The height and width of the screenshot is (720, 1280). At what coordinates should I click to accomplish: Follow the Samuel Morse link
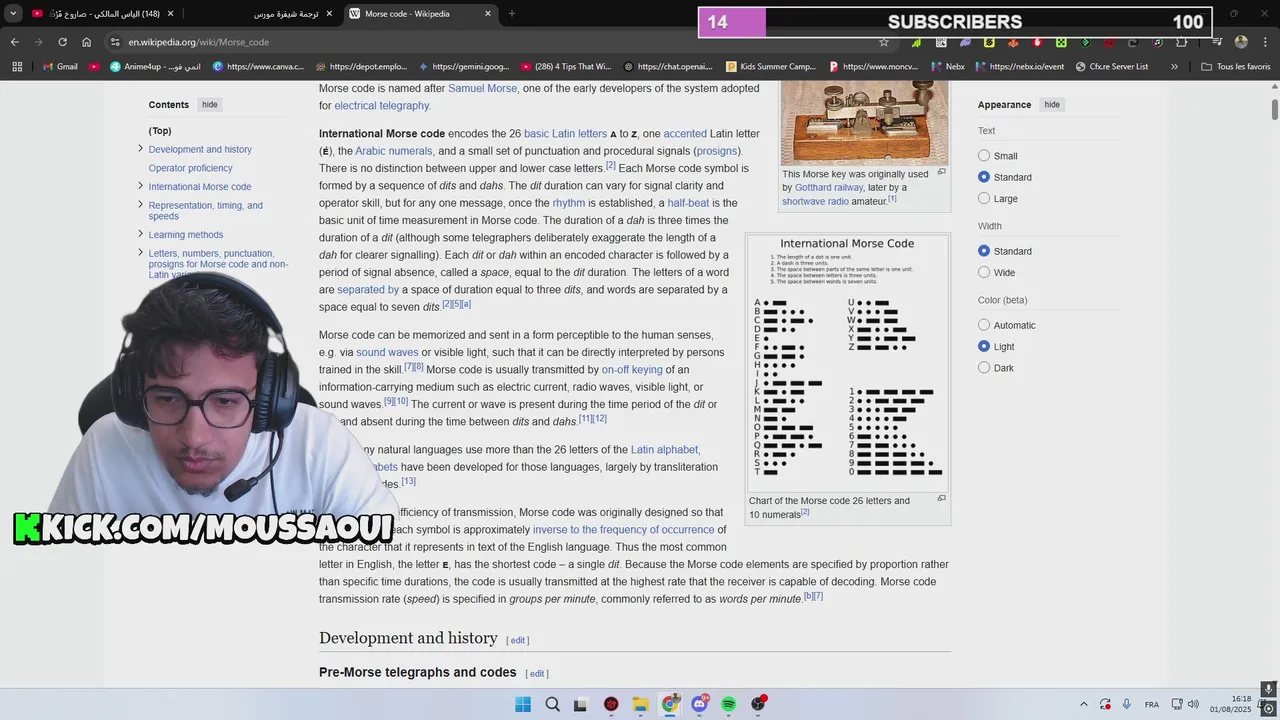(x=482, y=88)
